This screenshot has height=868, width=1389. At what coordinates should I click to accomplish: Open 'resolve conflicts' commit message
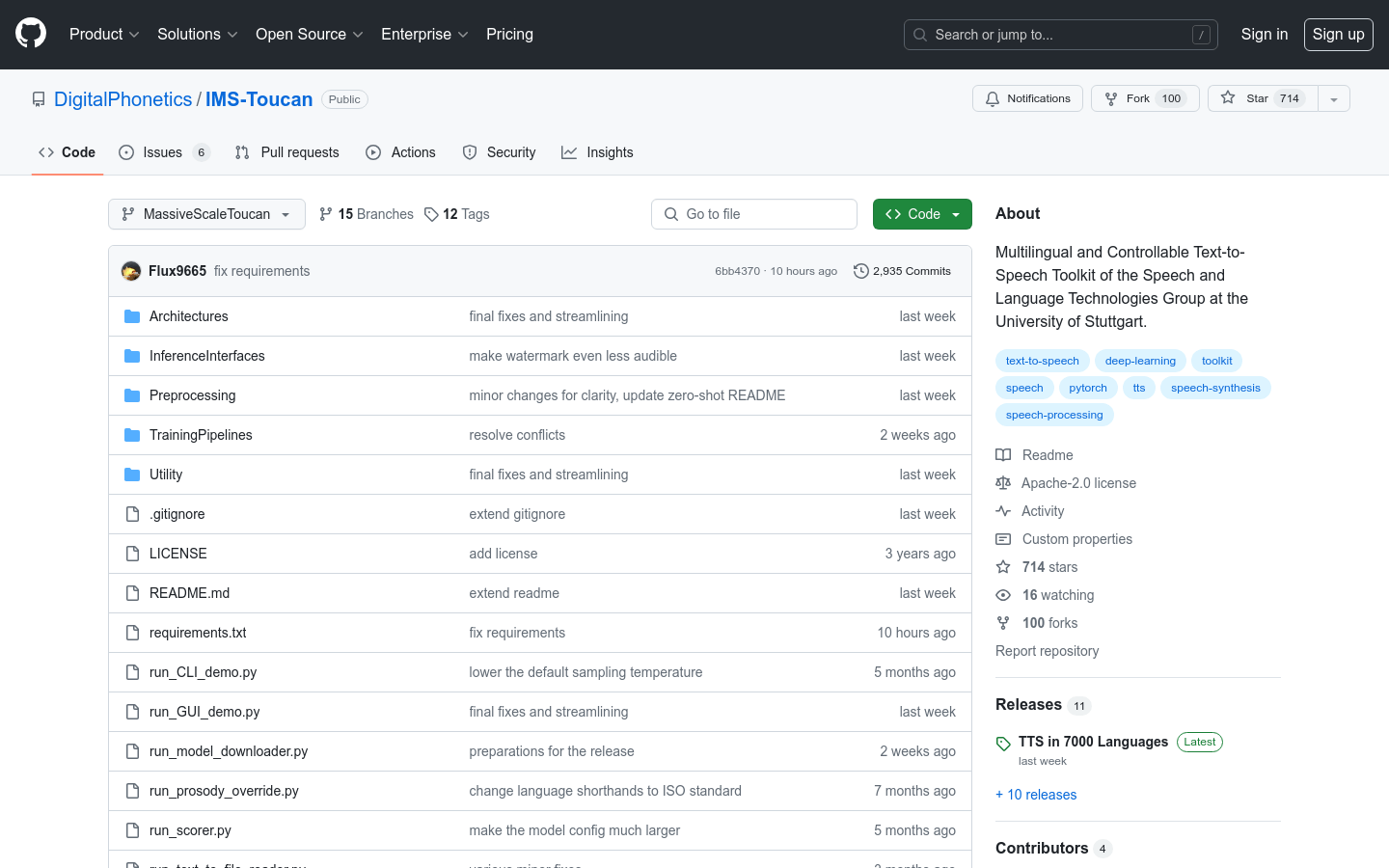[517, 435]
